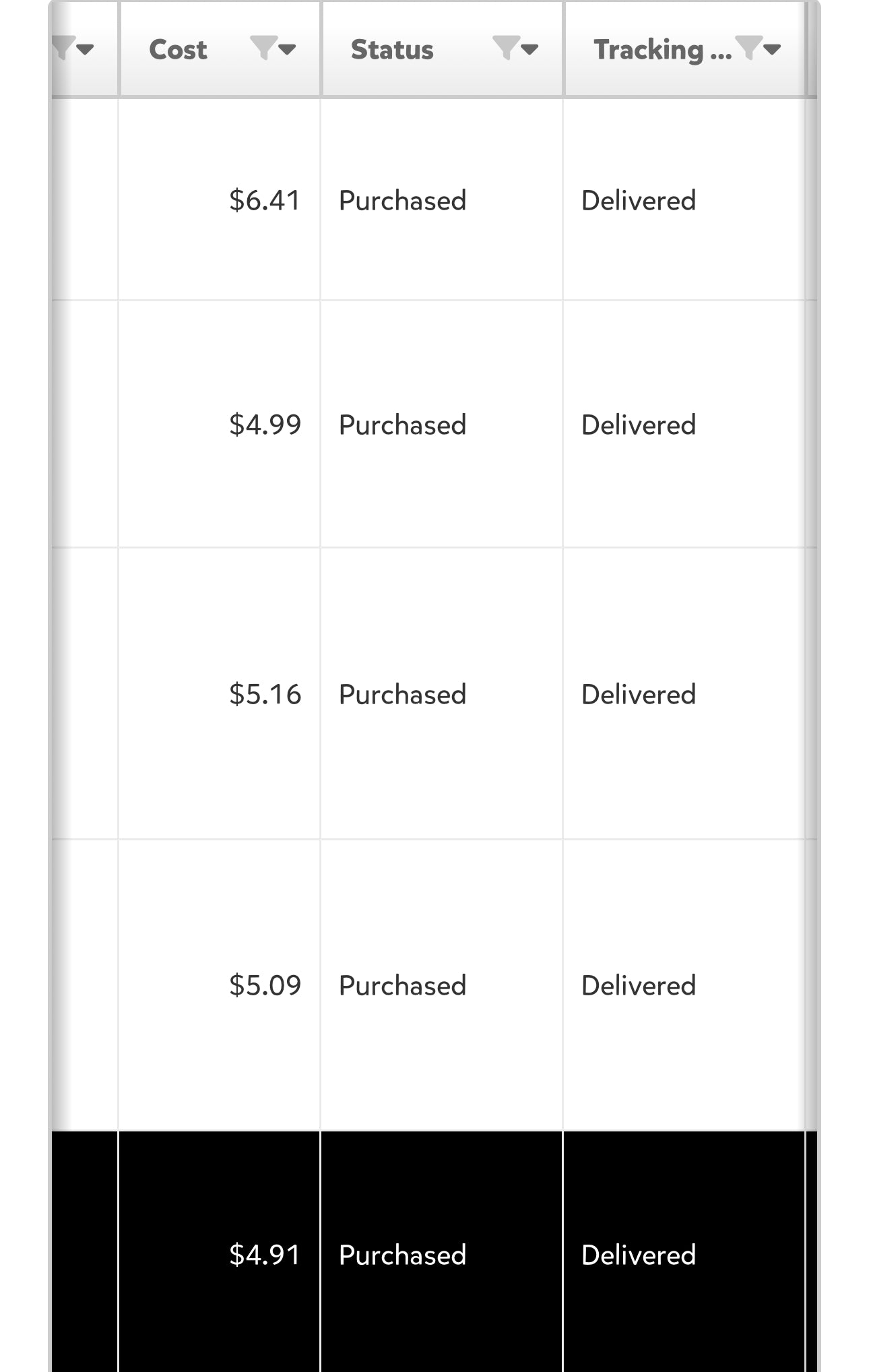Click the Cost column header
Viewport: 869px width, 1372px height.
tap(179, 50)
